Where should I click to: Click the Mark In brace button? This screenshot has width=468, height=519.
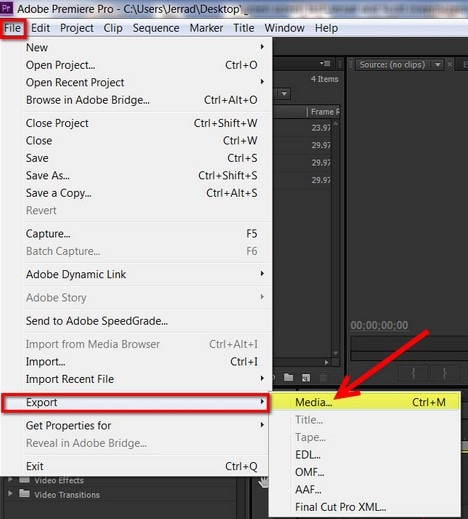click(x=413, y=373)
